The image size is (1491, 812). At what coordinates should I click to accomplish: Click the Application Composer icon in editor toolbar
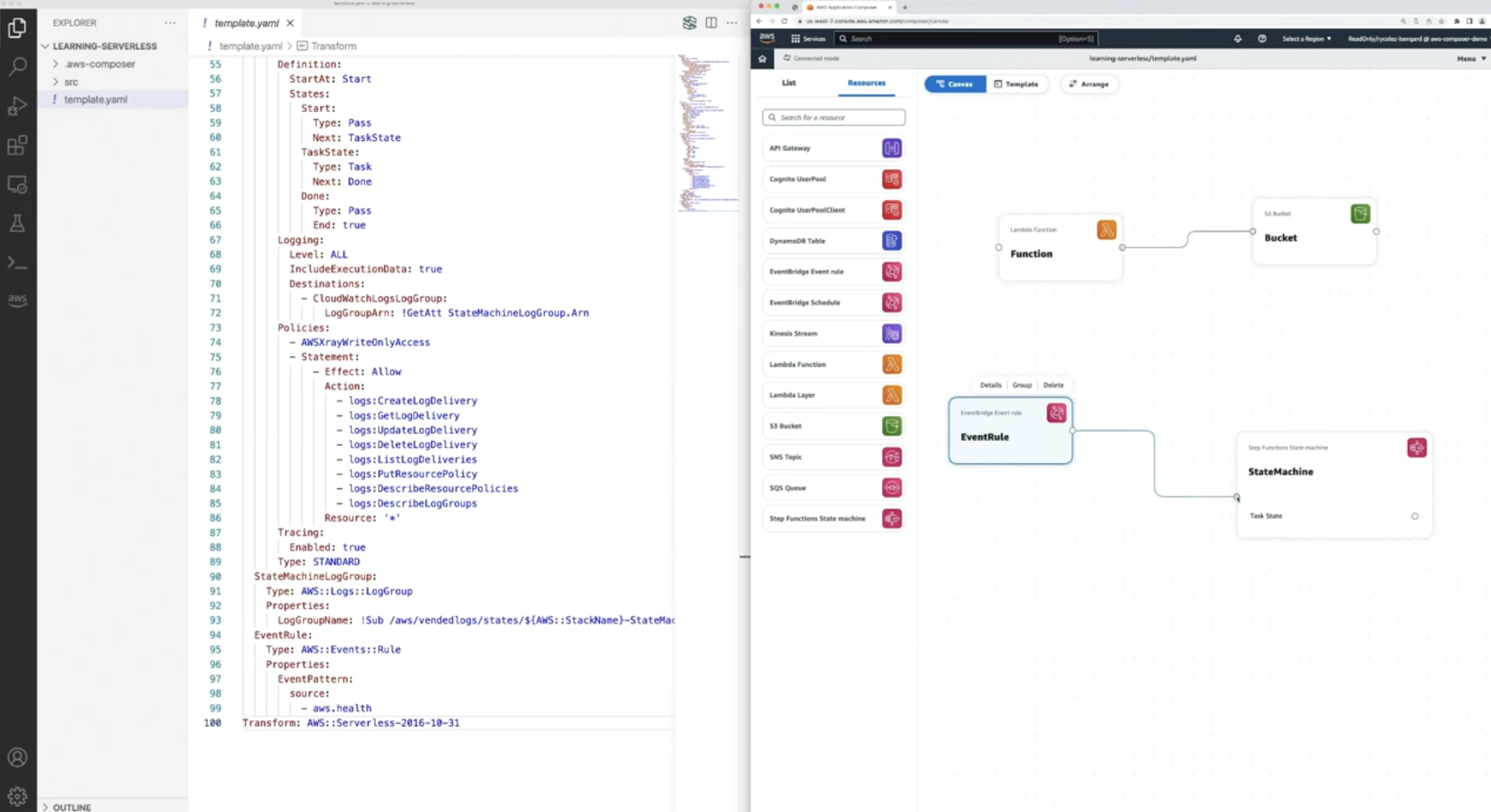click(x=689, y=23)
